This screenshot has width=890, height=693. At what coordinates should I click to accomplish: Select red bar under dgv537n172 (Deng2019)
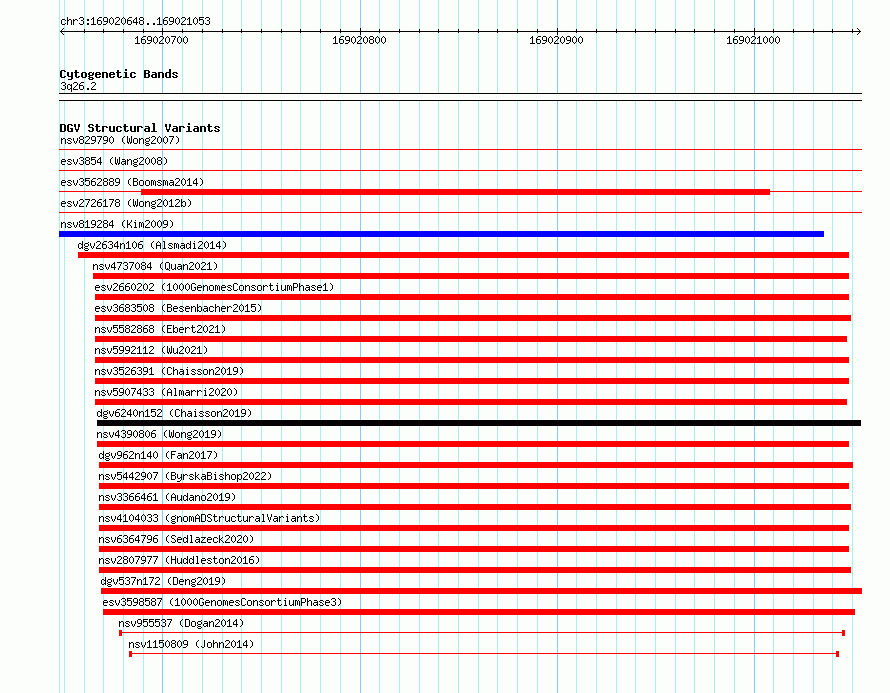(x=481, y=591)
